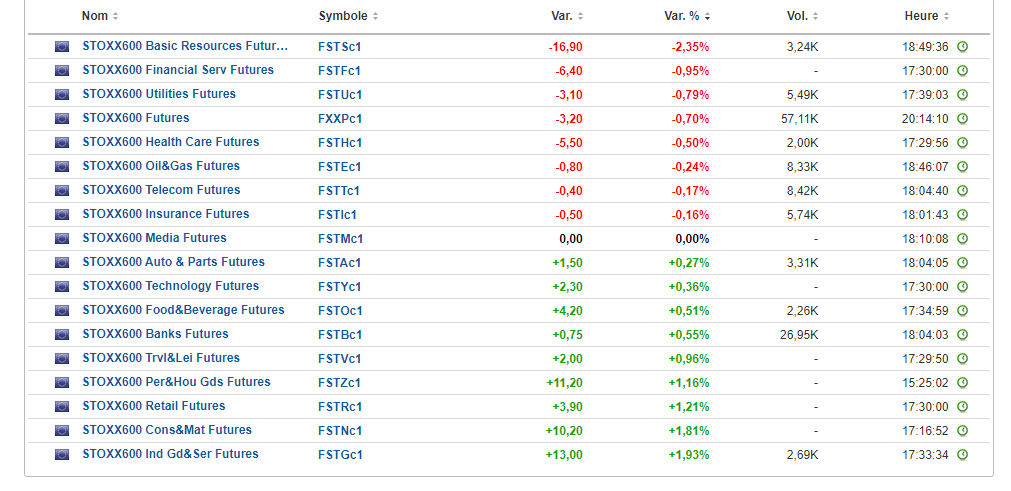Sort by the Var. % column header
The width and height of the screenshot is (1011, 491).
(x=688, y=16)
